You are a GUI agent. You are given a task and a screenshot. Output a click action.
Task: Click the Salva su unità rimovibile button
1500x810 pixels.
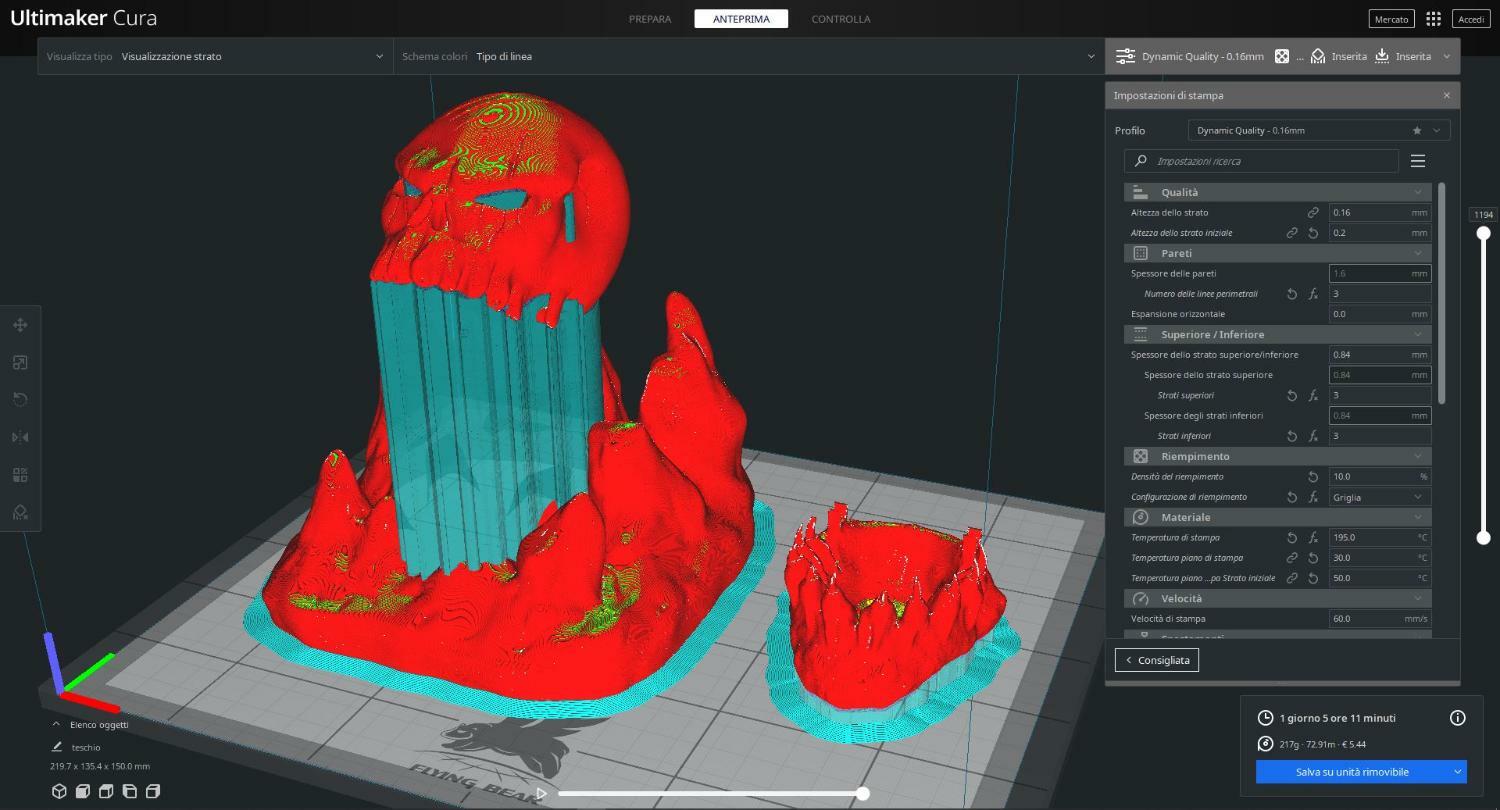1351,772
